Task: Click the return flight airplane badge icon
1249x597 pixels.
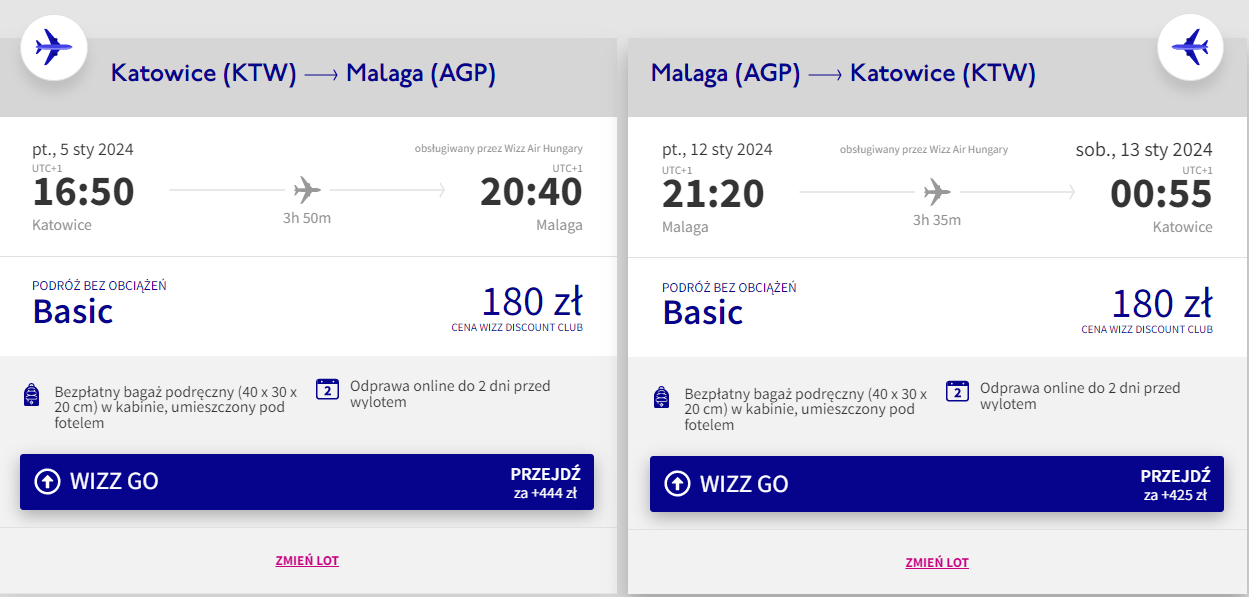Action: pyautogui.click(x=1190, y=47)
